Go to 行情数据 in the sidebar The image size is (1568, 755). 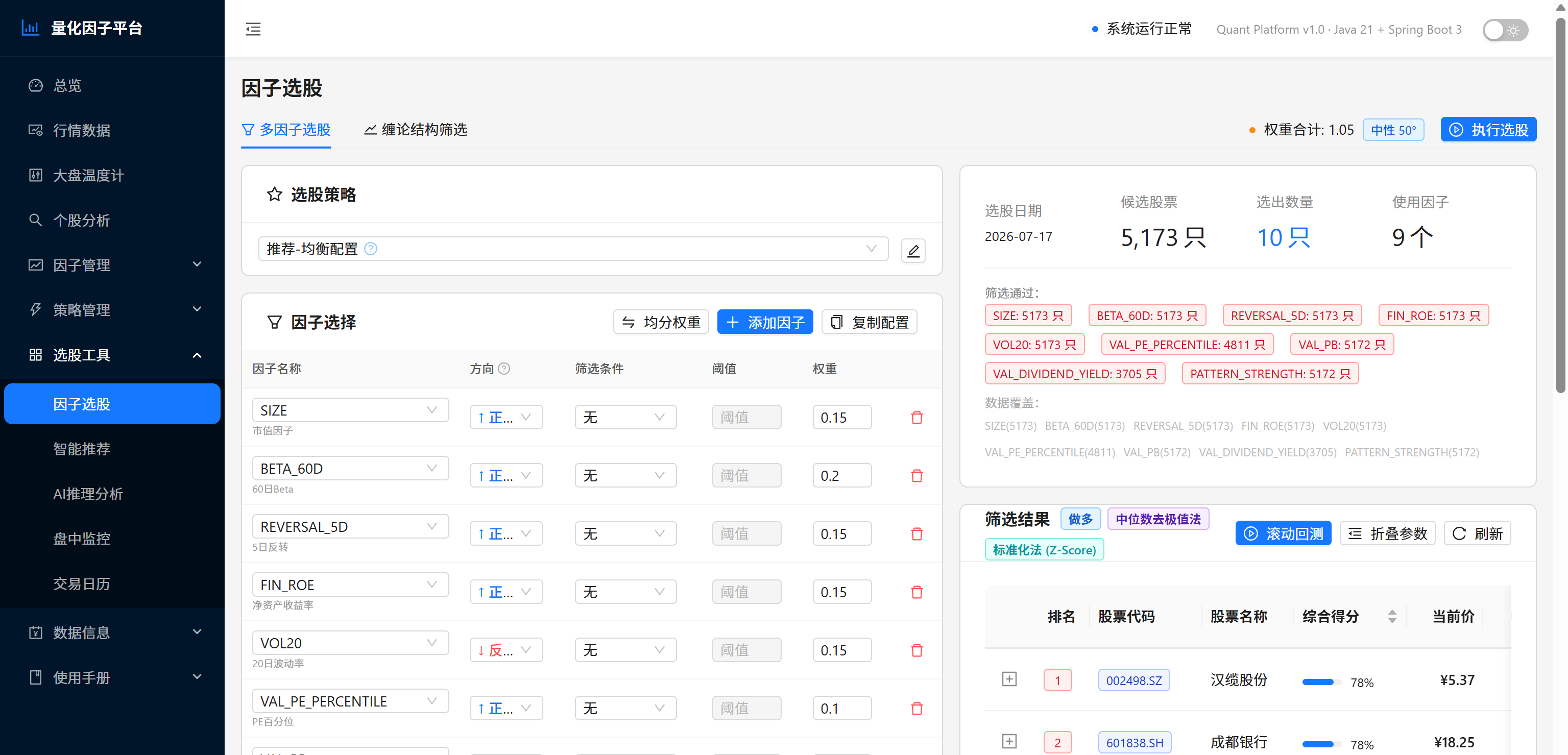point(112,130)
